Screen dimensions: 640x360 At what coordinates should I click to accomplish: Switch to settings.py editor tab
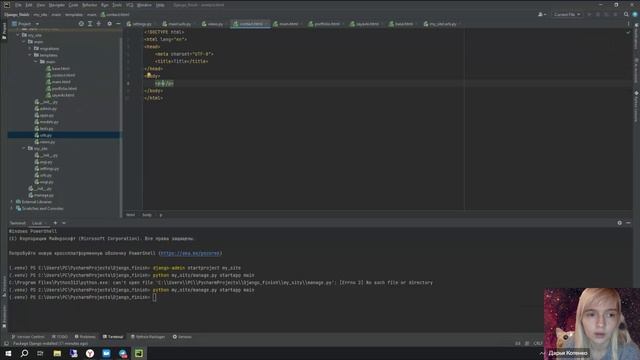pyautogui.click(x=140, y=24)
